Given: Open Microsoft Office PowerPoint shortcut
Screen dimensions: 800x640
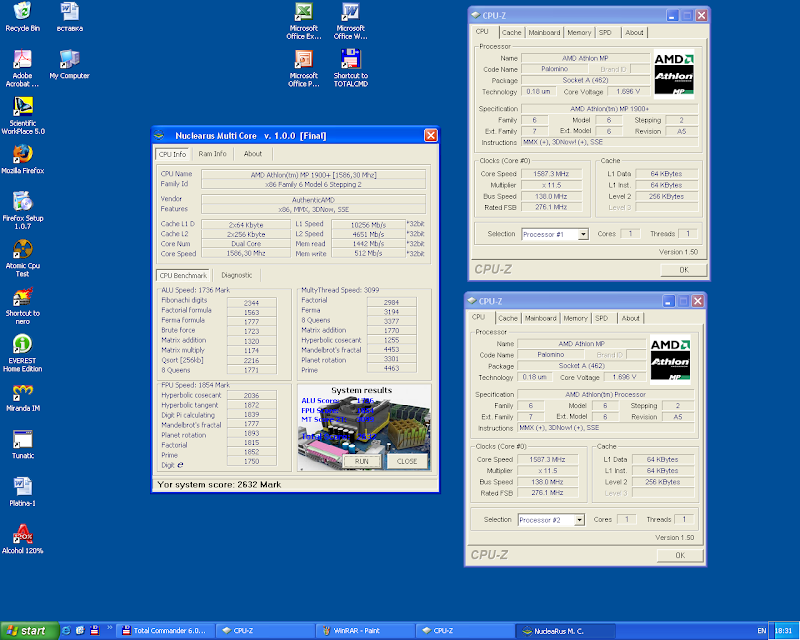Looking at the screenshot, I should 304,68.
